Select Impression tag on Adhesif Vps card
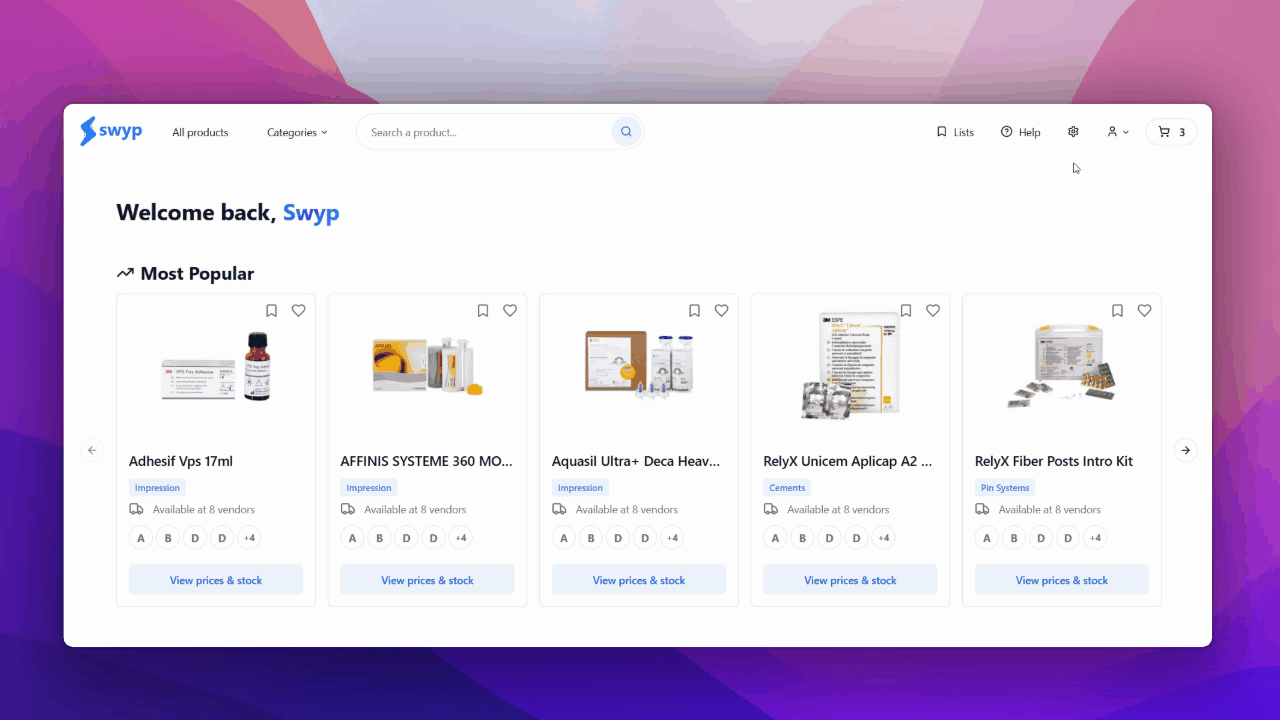The height and width of the screenshot is (720, 1280). pyautogui.click(x=157, y=488)
